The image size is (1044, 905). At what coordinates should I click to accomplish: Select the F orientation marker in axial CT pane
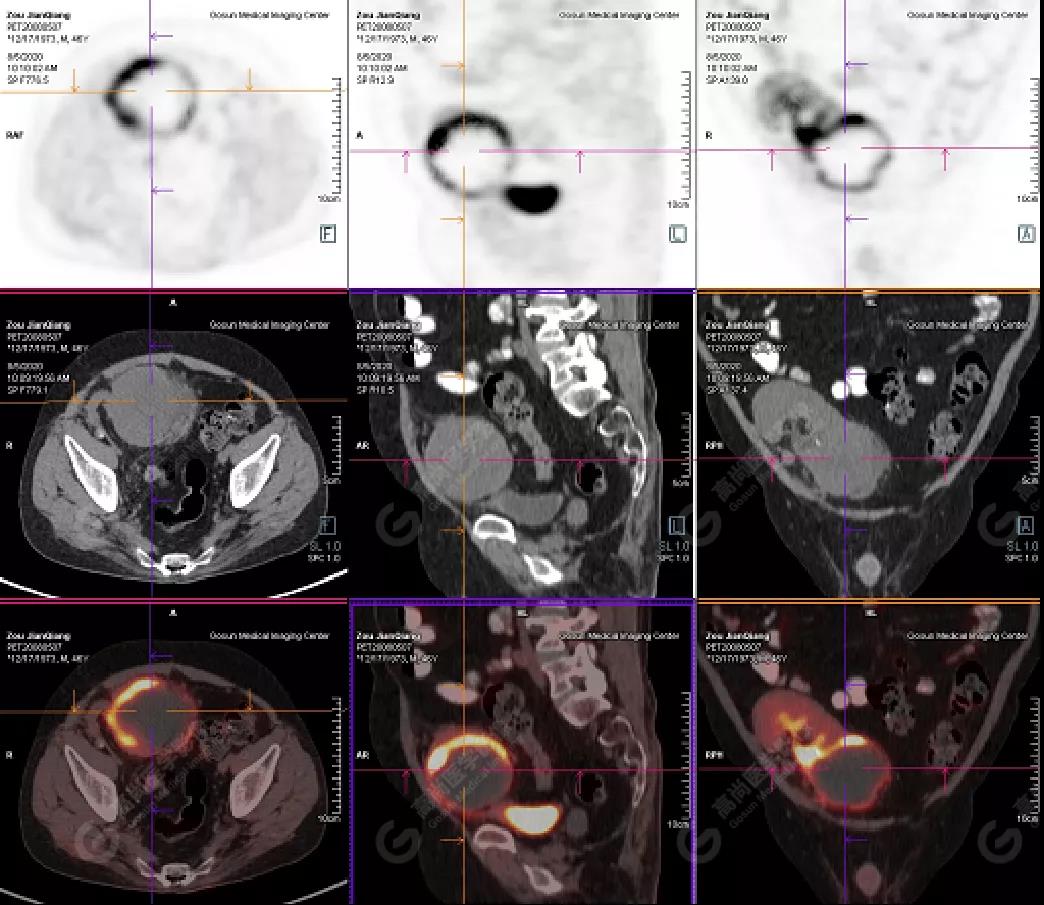[x=327, y=526]
